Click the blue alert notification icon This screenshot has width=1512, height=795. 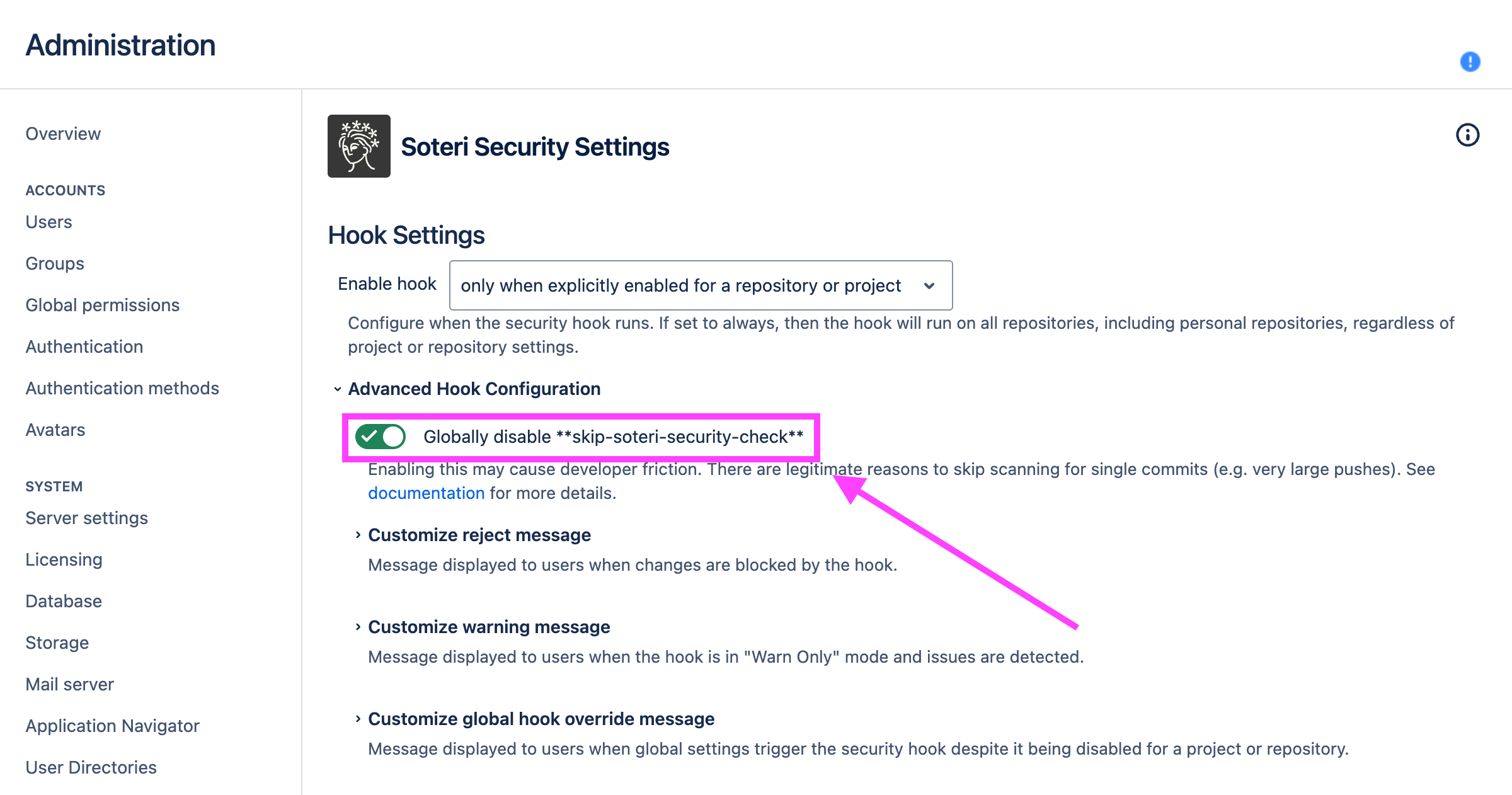[x=1470, y=62]
